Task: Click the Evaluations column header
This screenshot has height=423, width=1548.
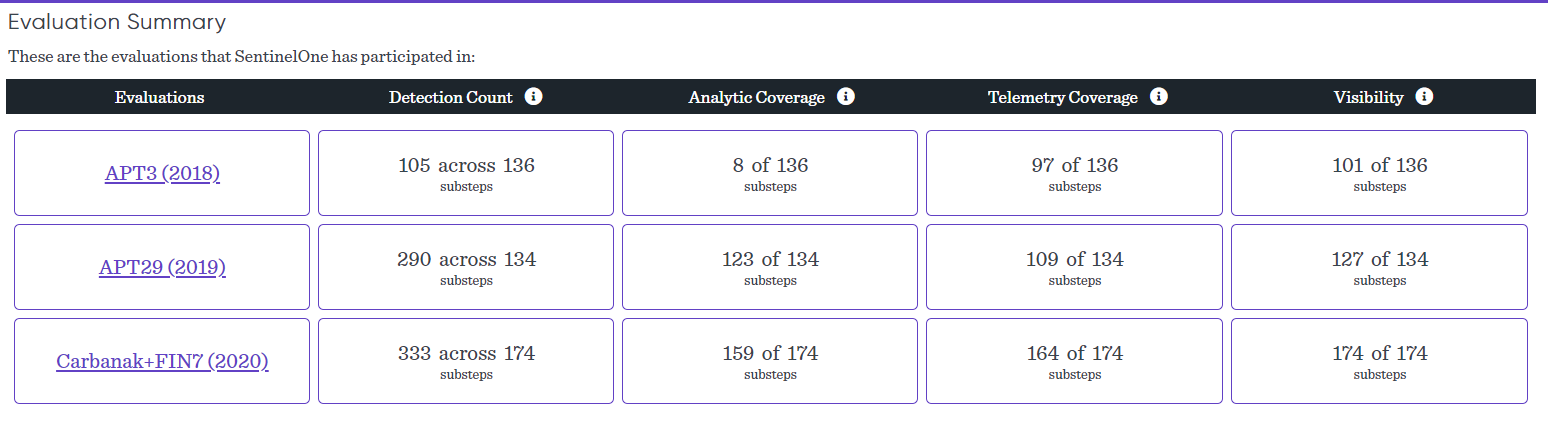Action: point(159,97)
